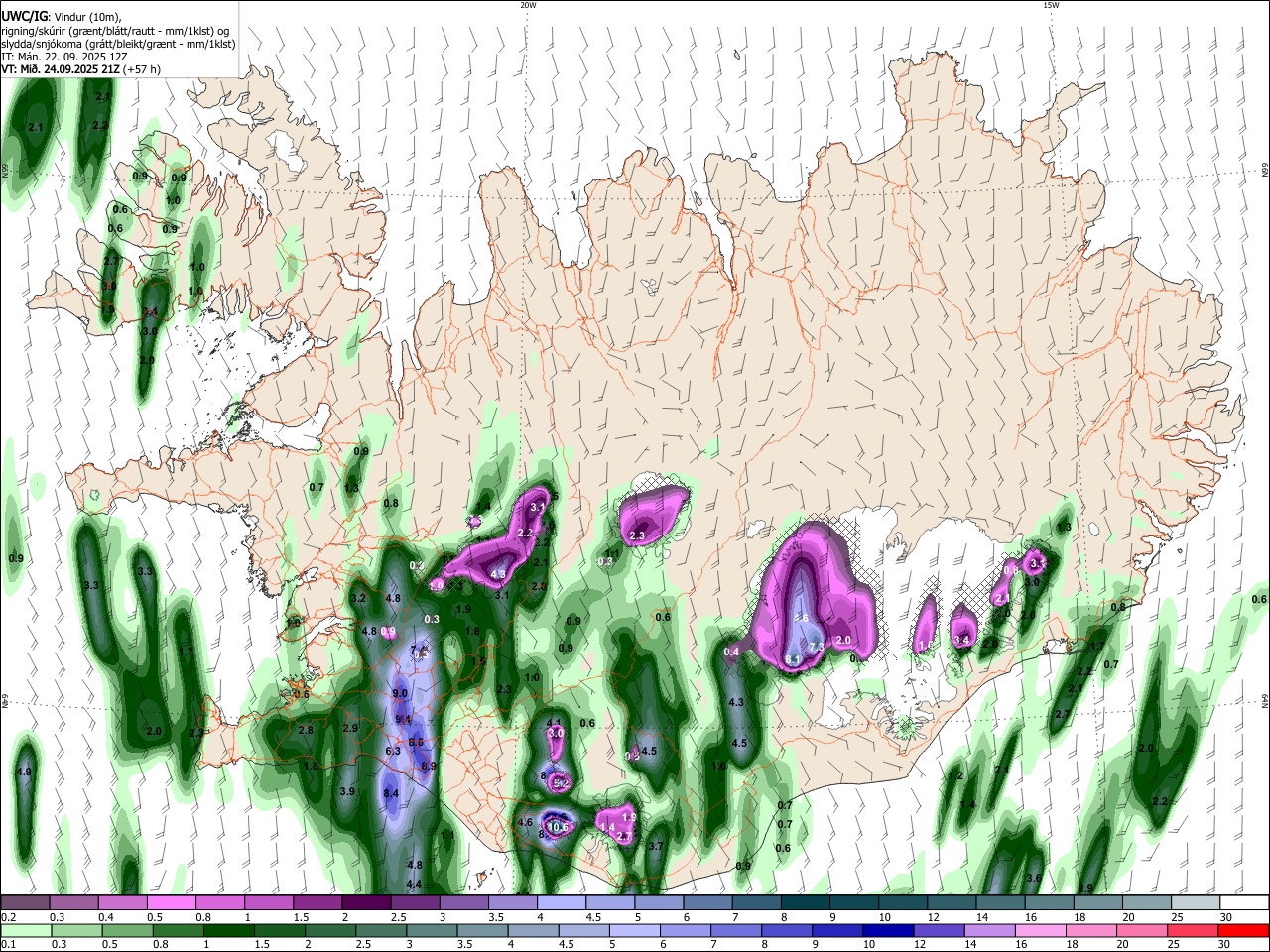Click the 3.2 precipitation value
Screen dimensions: 1270x952
[x=359, y=598]
